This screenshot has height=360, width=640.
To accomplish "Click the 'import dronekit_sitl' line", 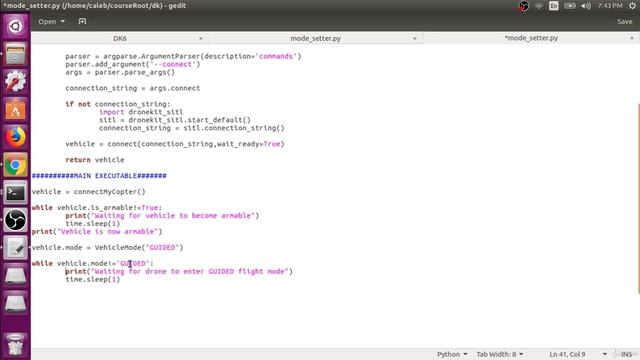I will (141, 112).
